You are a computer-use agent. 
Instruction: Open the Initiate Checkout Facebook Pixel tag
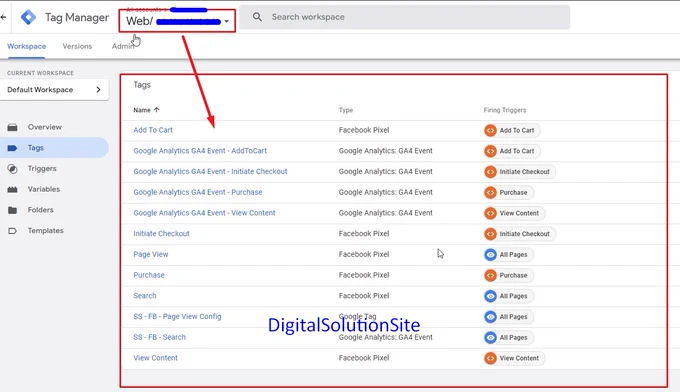coord(161,234)
